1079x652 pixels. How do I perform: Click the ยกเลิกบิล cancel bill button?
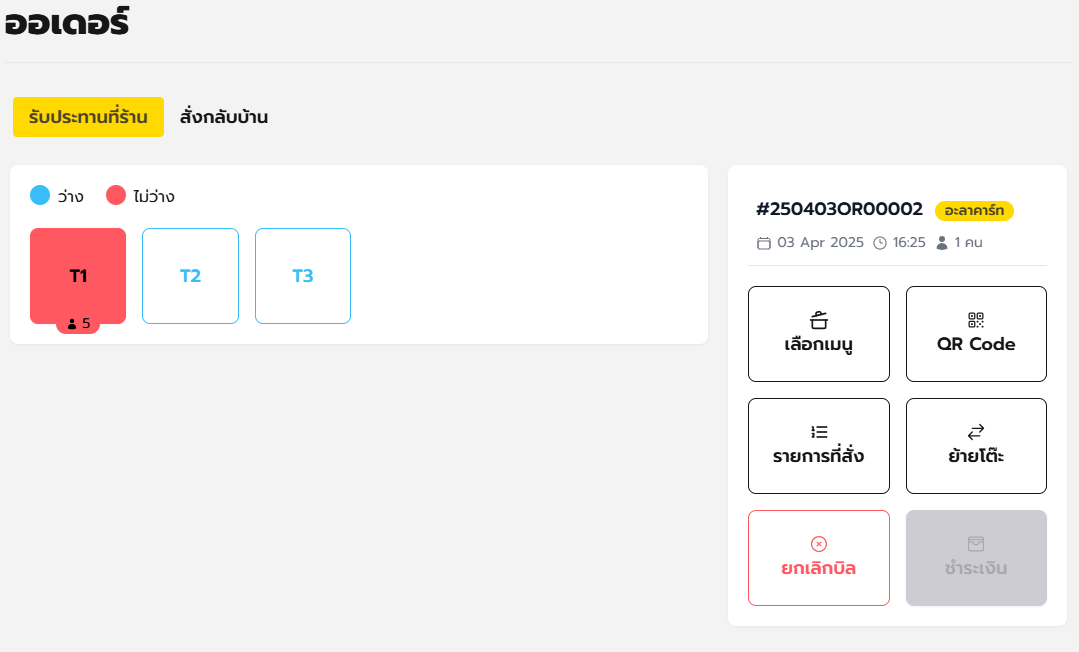click(x=819, y=558)
